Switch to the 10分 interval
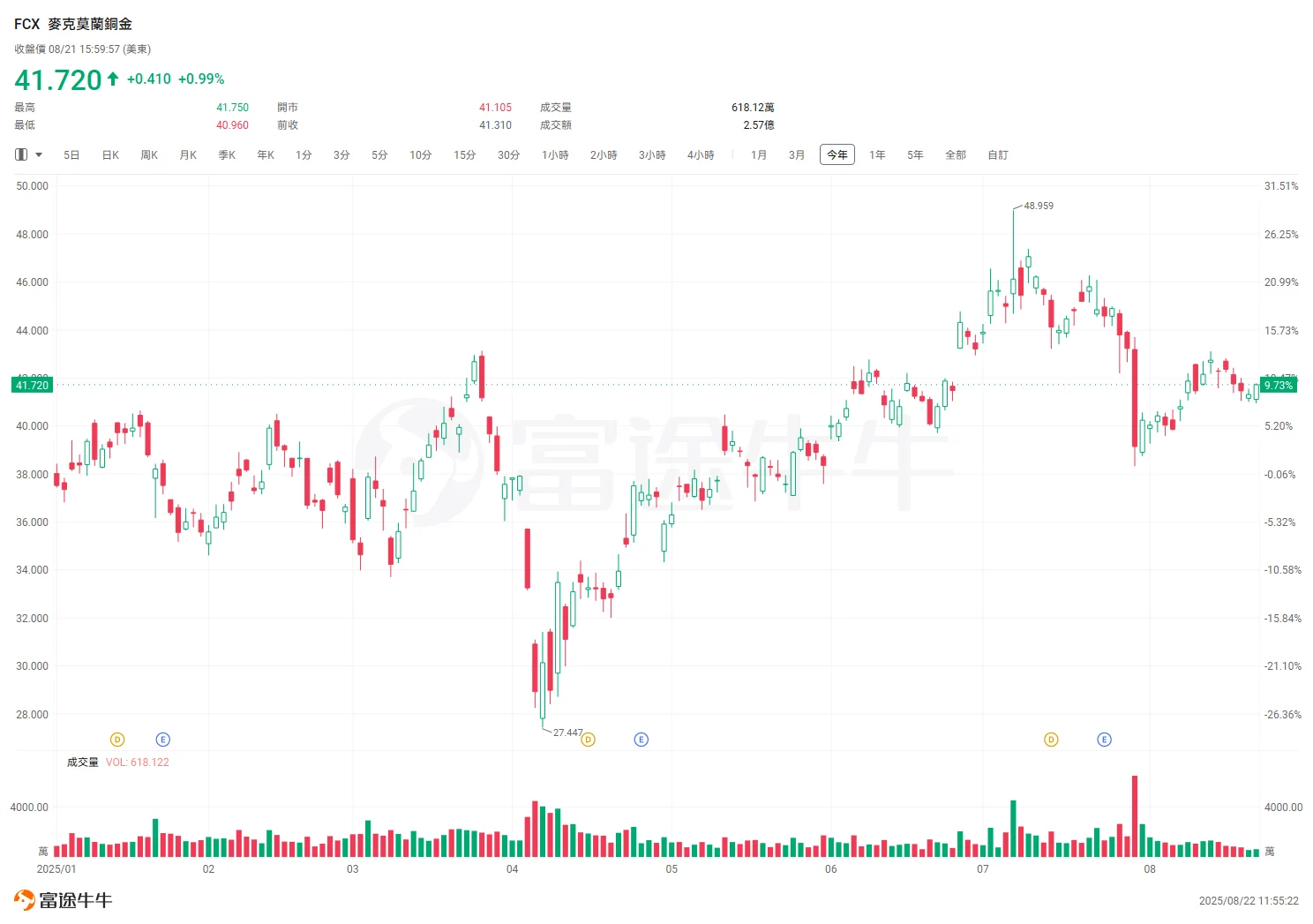1313x924 pixels. pos(421,154)
